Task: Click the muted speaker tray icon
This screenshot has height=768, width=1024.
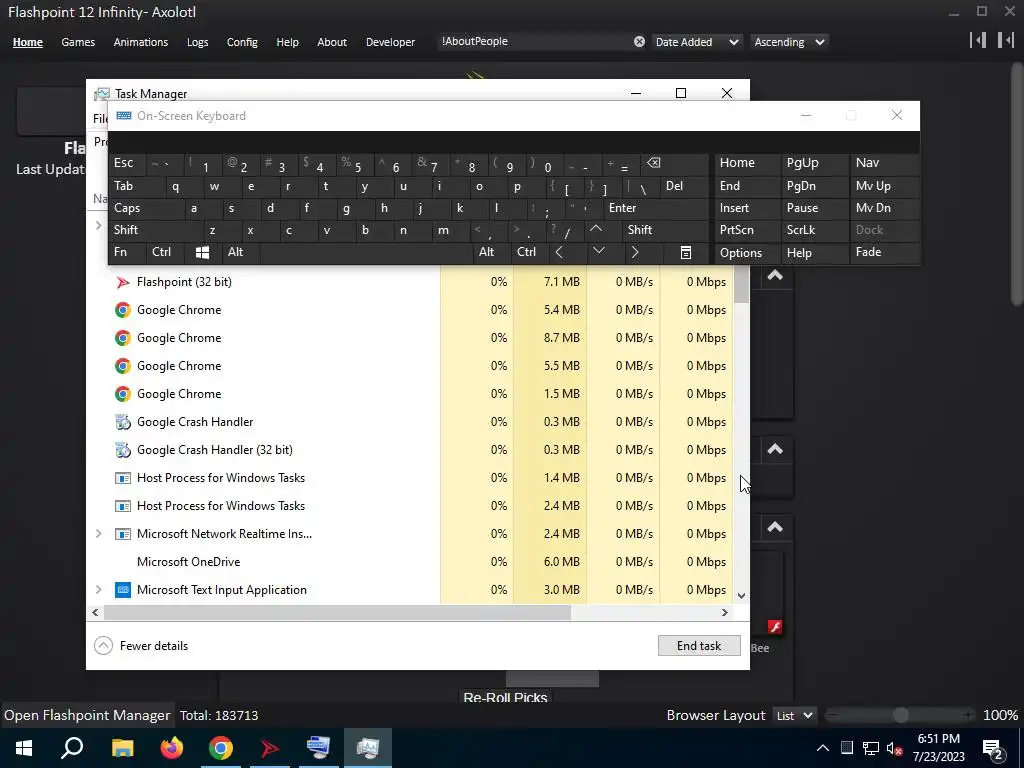Action: coord(894,748)
